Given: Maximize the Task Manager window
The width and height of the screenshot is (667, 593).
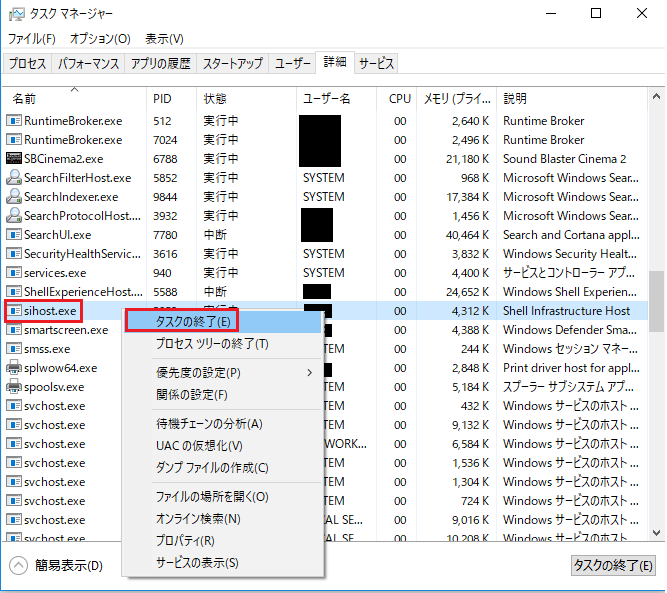Looking at the screenshot, I should [x=596, y=14].
